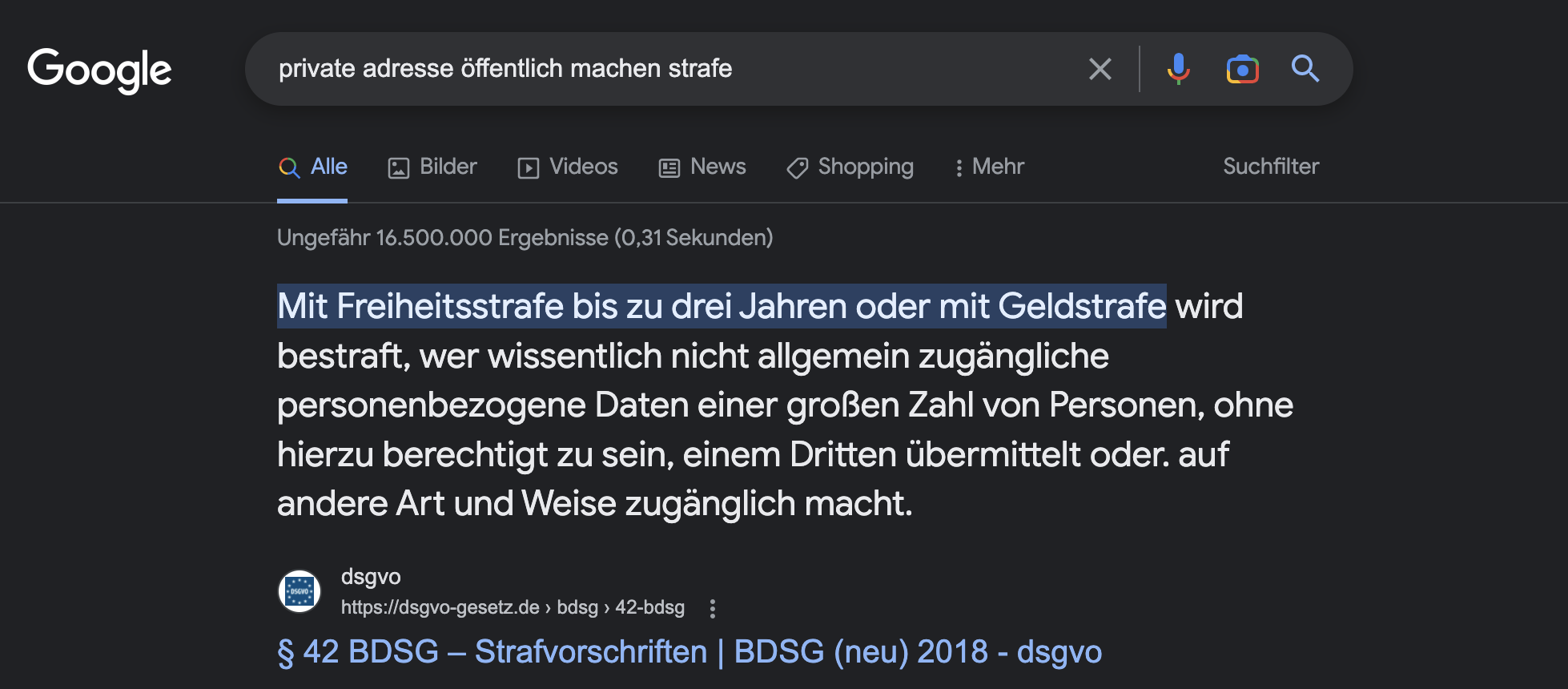Open § 42 BDSG Strafvorschriften link
Viewport: 1568px width, 689px height.
pyautogui.click(x=690, y=652)
